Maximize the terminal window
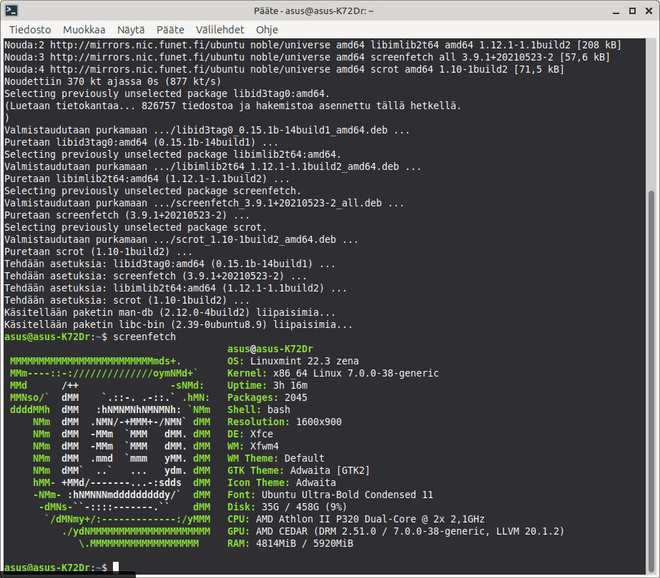Image resolution: width=660 pixels, height=578 pixels. pyautogui.click(x=632, y=11)
